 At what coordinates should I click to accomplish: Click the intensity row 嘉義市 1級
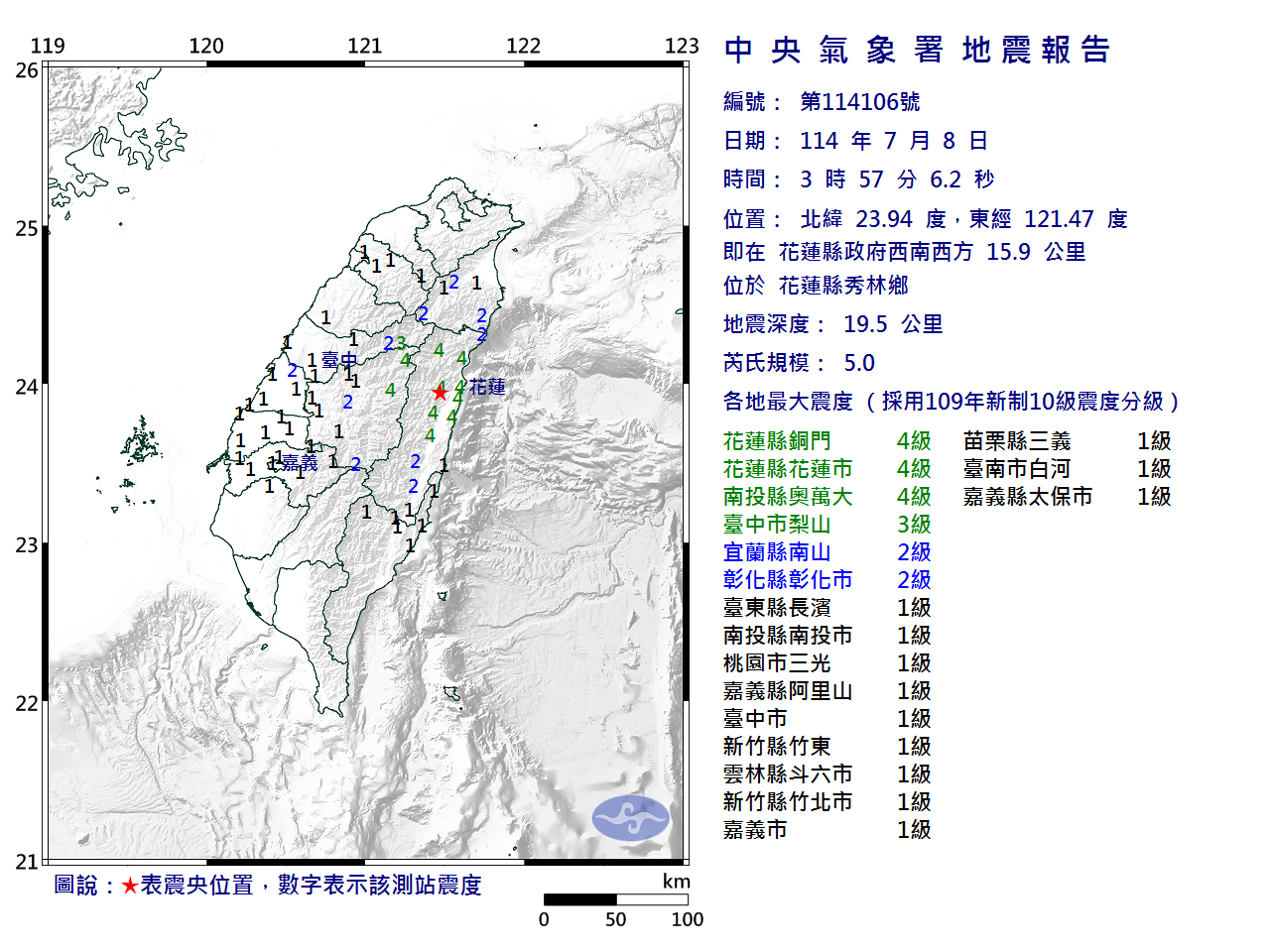click(827, 830)
